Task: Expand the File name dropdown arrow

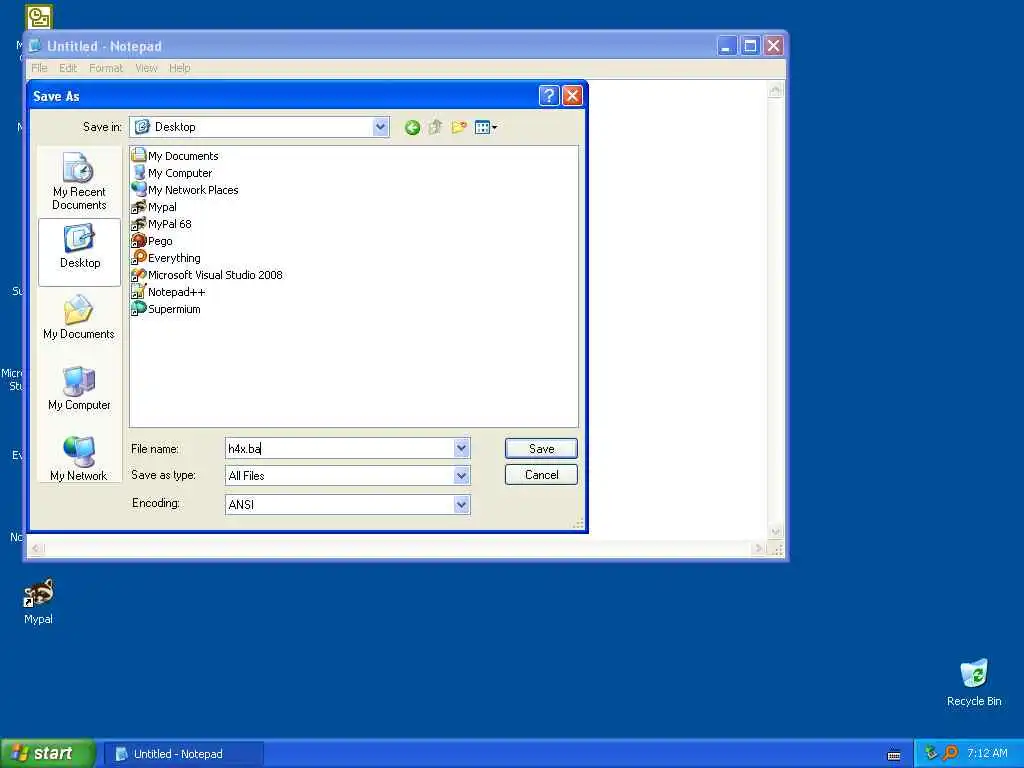Action: click(461, 448)
